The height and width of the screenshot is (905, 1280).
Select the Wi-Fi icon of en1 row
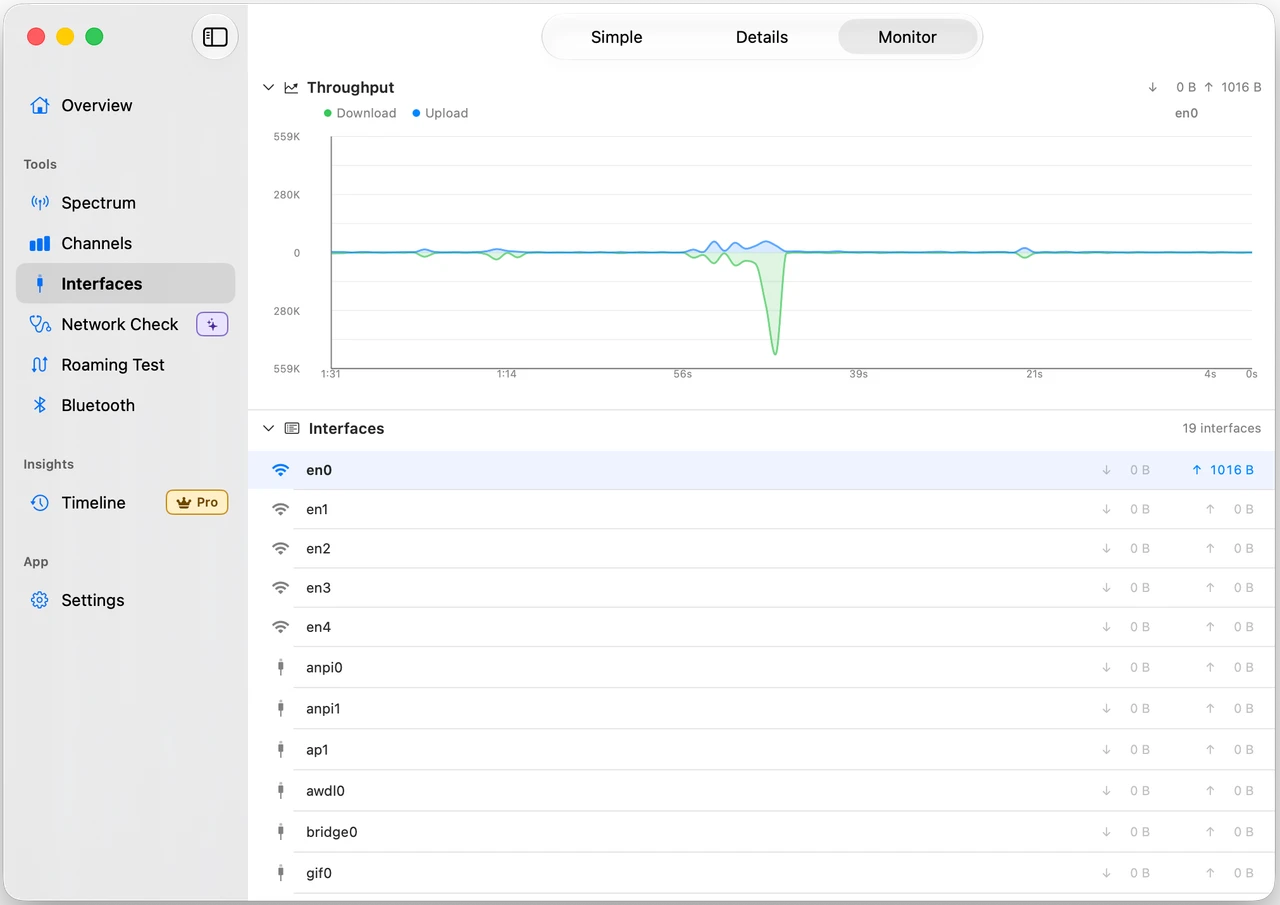[x=281, y=509]
